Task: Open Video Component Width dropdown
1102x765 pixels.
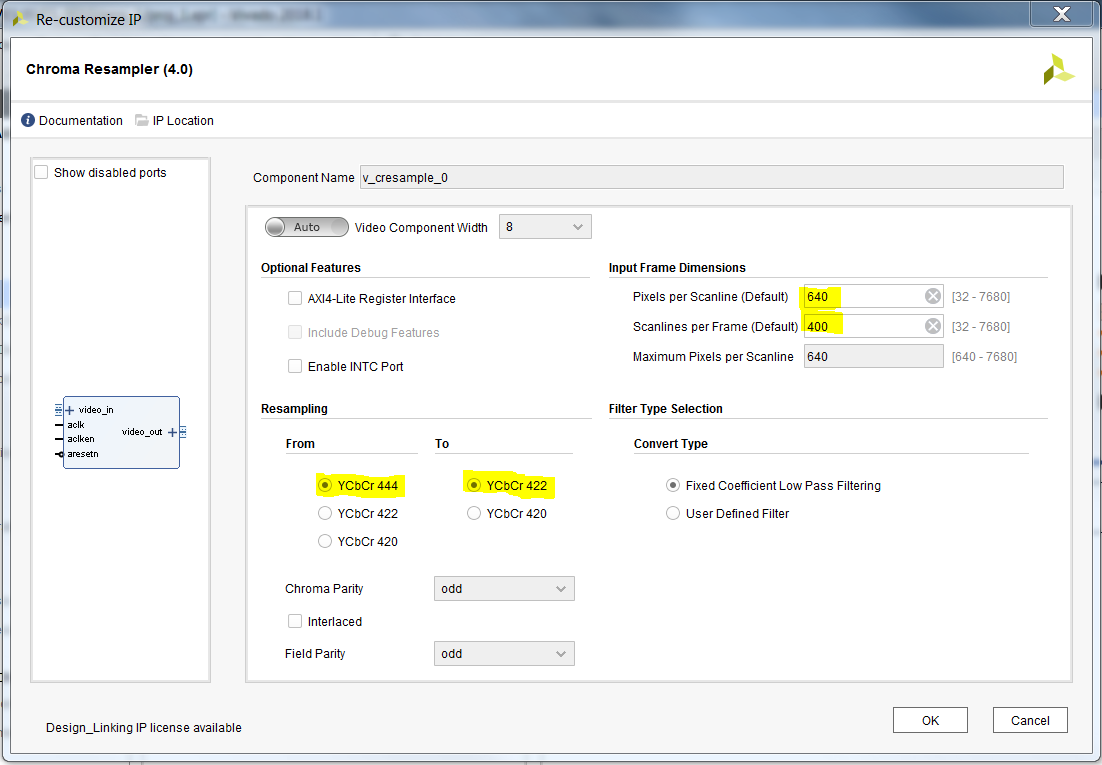Action: coord(545,227)
